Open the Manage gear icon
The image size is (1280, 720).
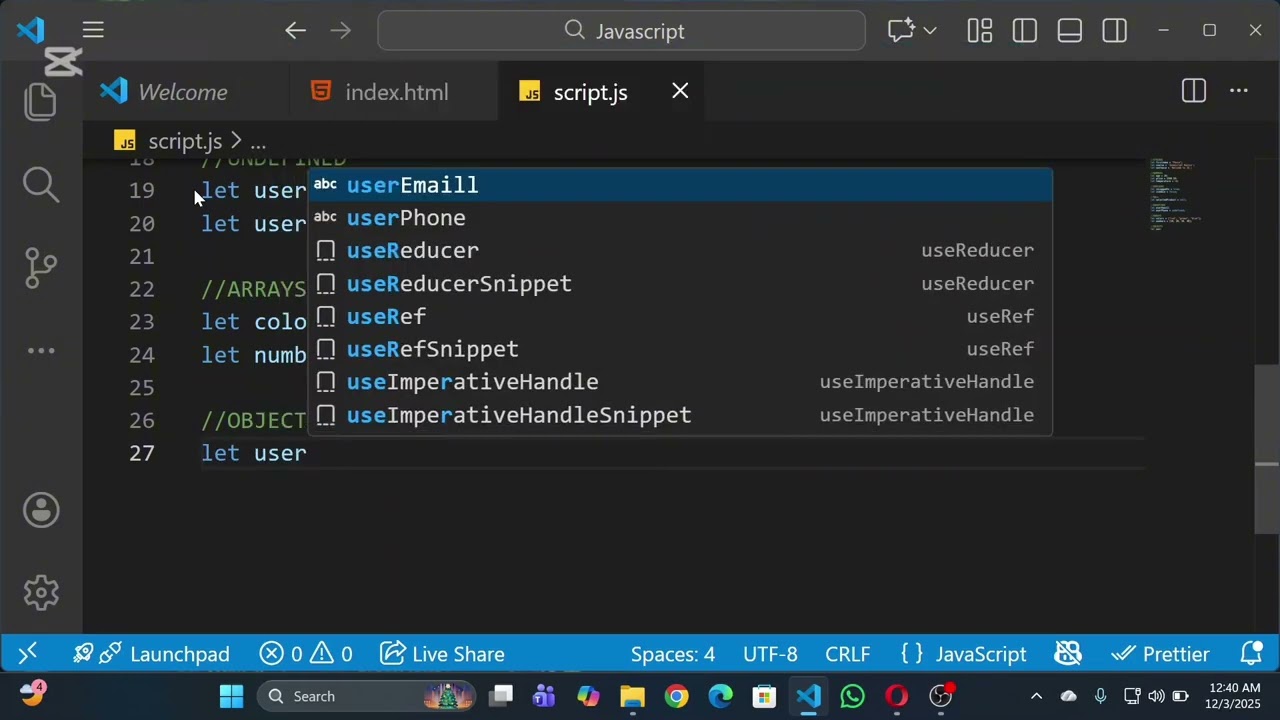coord(41,593)
